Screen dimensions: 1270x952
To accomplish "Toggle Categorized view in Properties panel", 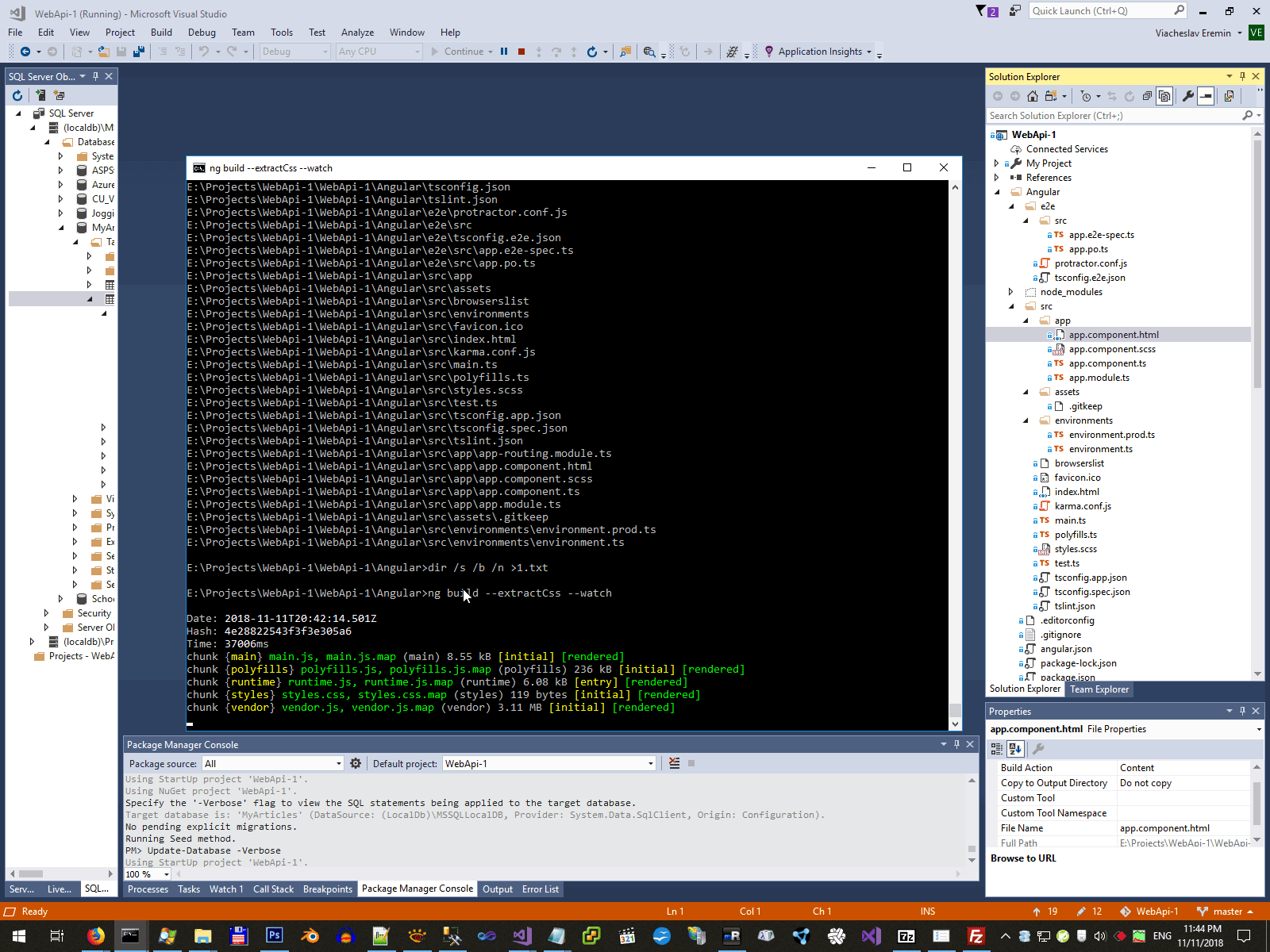I will (x=997, y=748).
